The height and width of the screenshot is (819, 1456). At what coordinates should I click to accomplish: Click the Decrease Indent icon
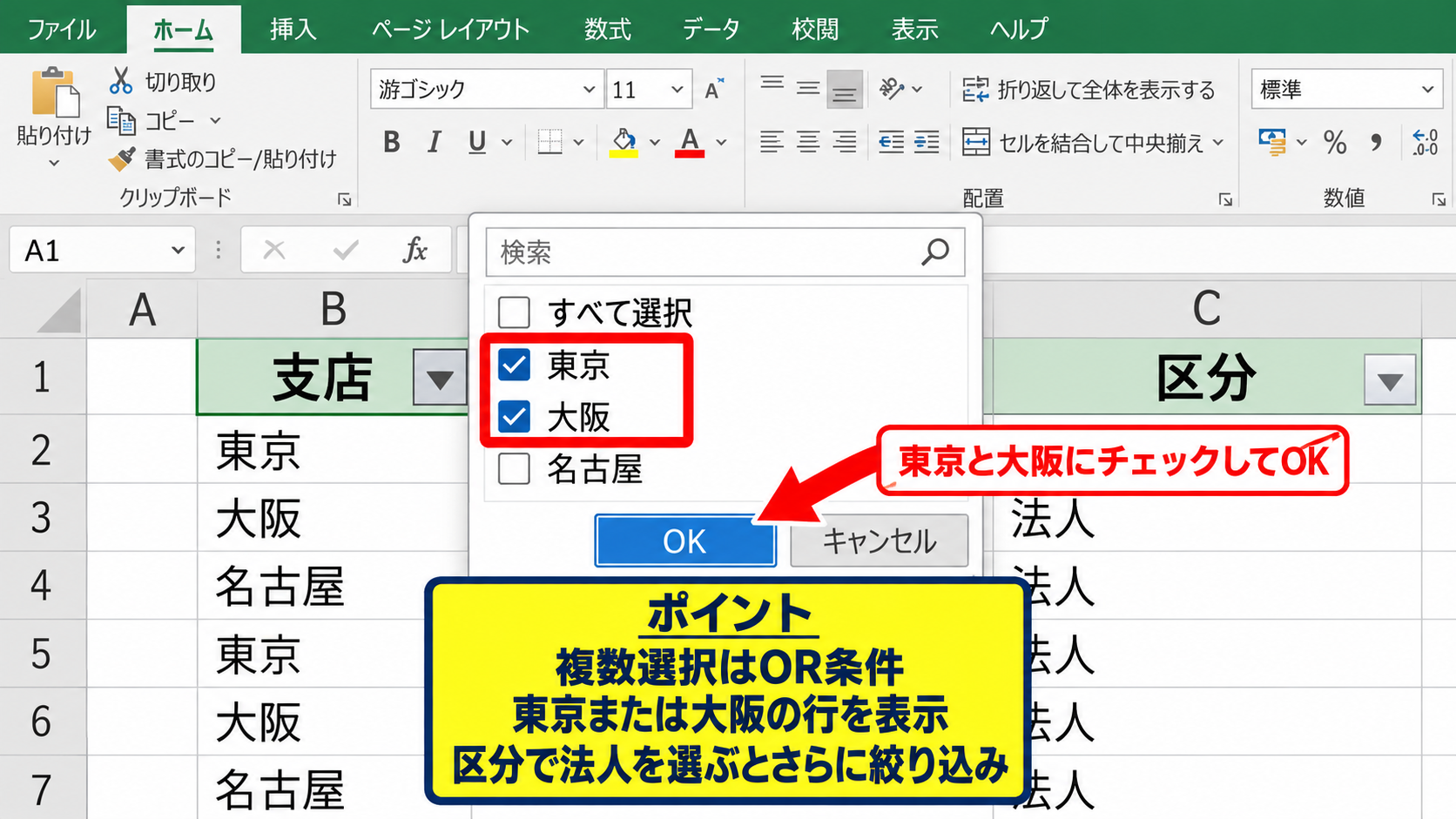(x=891, y=142)
